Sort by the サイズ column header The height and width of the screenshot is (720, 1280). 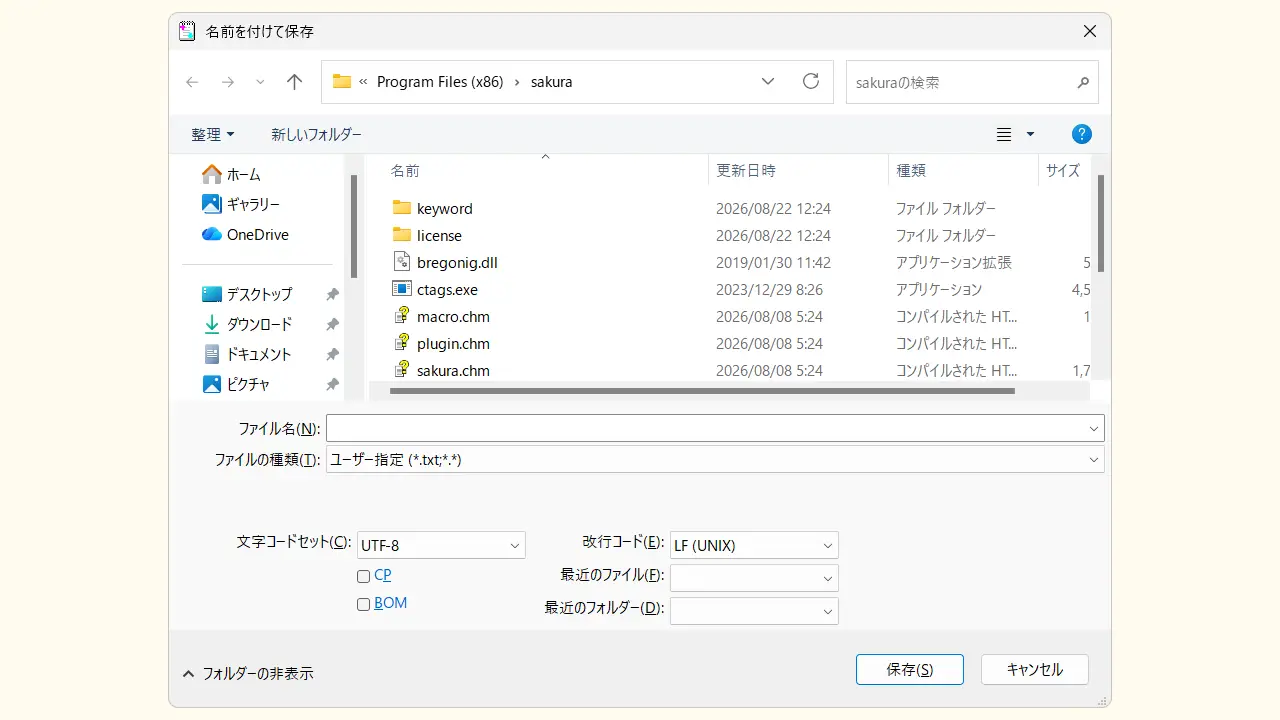click(x=1064, y=170)
